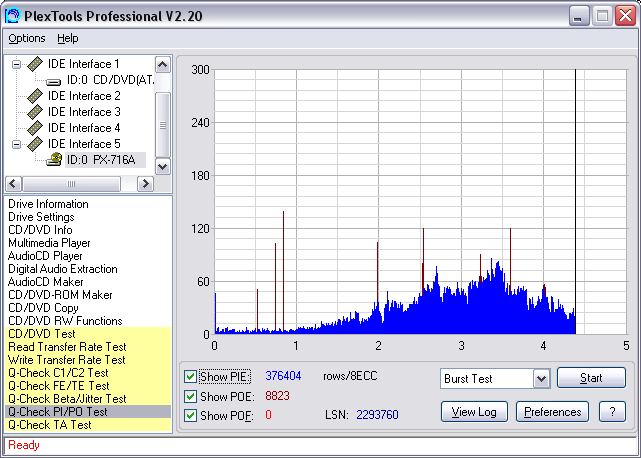Image resolution: width=641 pixels, height=458 pixels.
Task: Select Q-Check PI/PO Test
Action: [x=88, y=412]
